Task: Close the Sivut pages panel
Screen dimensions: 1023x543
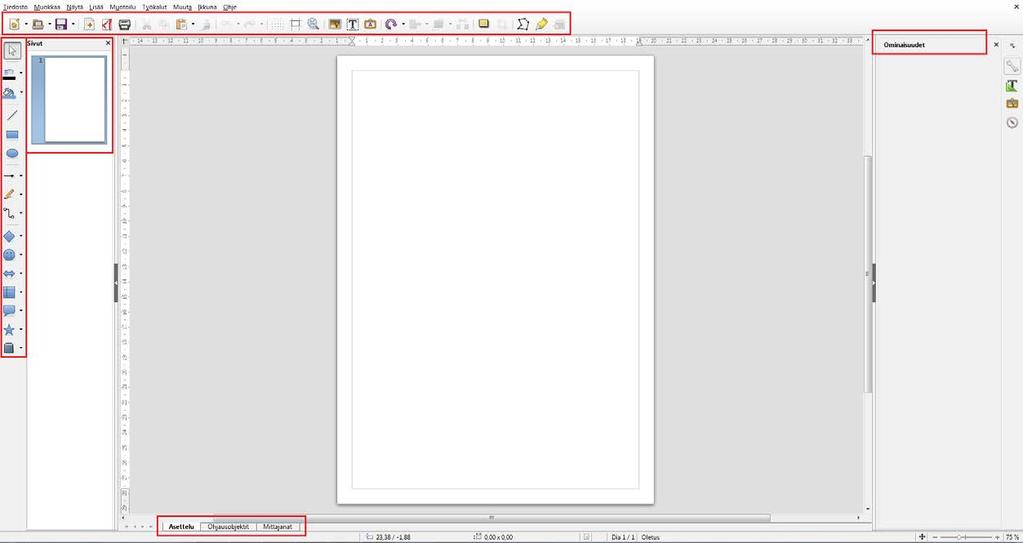Action: point(108,43)
